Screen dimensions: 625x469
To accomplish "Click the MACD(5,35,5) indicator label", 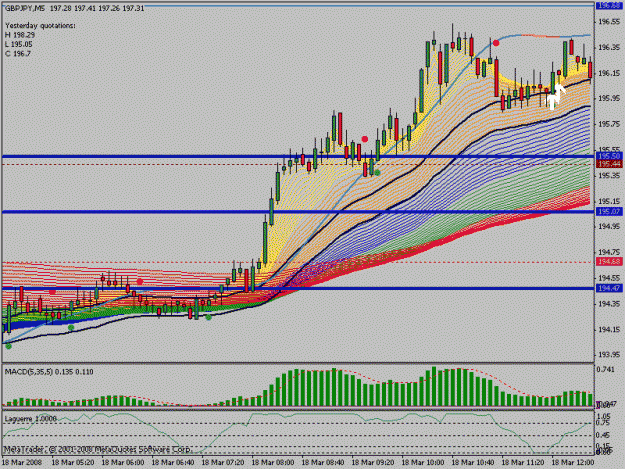I will pyautogui.click(x=49, y=372).
